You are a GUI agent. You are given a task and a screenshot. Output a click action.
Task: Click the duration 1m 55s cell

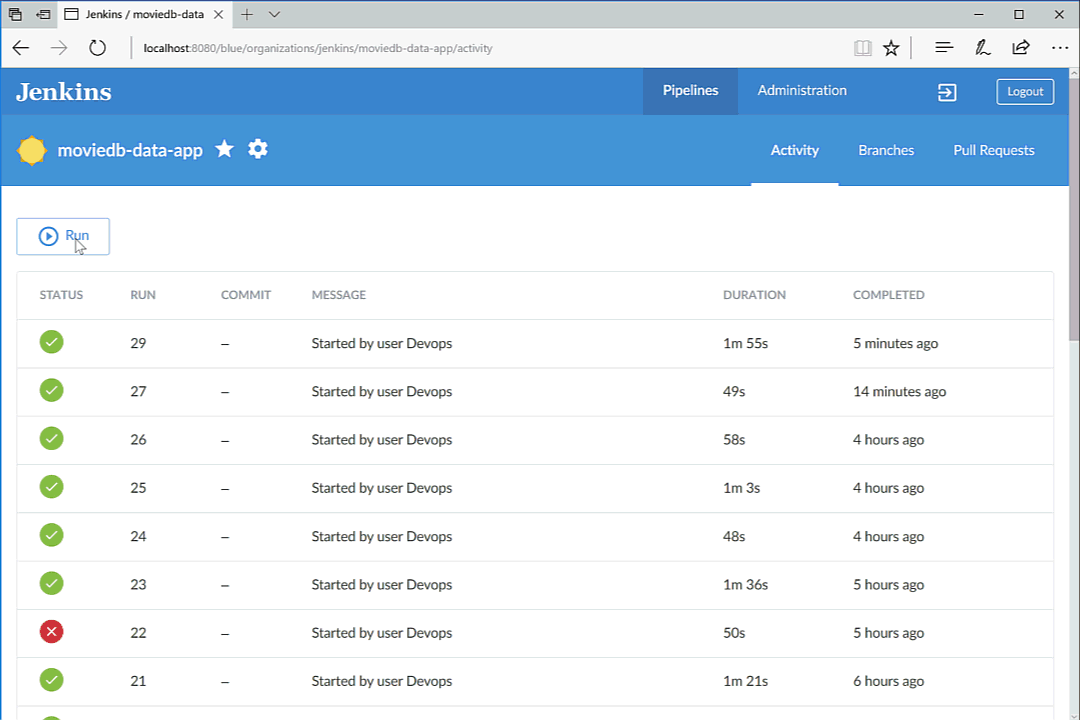pyautogui.click(x=745, y=343)
